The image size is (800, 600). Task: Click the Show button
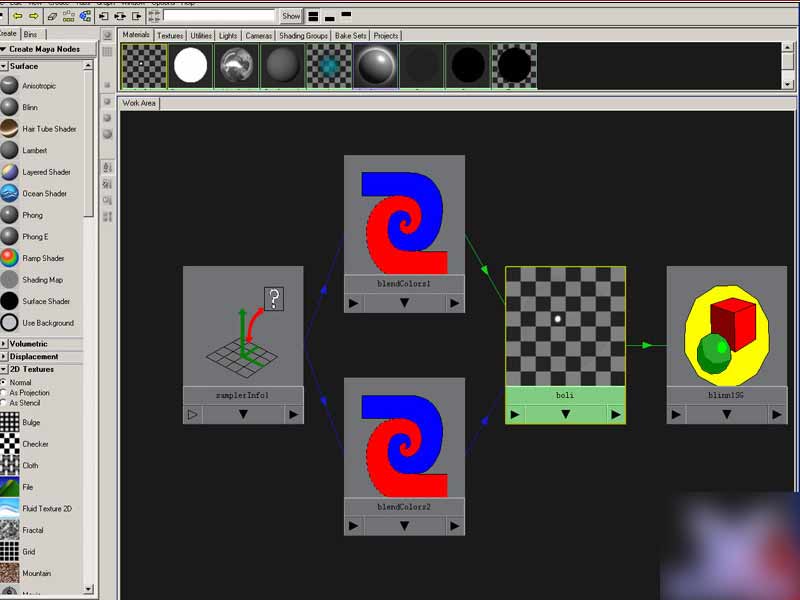coord(291,16)
